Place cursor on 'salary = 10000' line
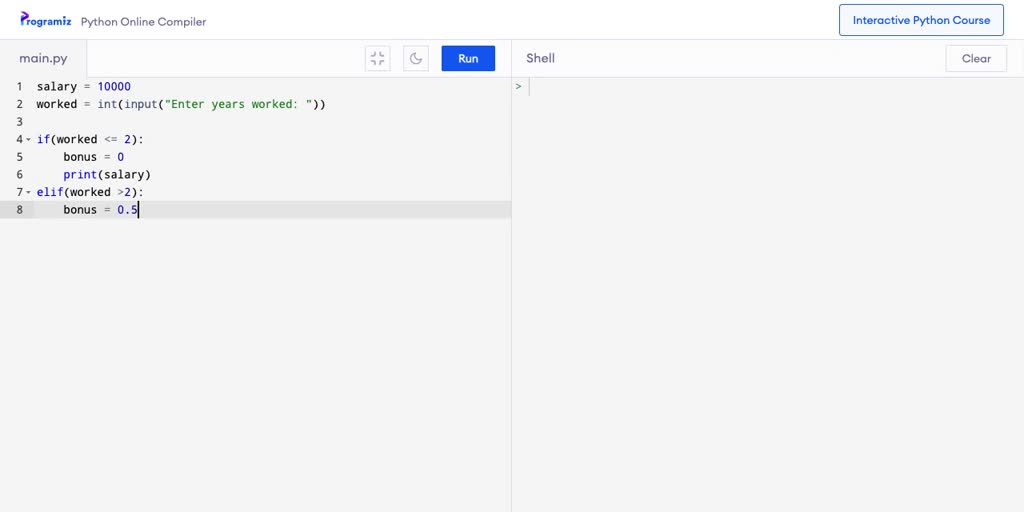The width and height of the screenshot is (1024, 512). tap(84, 86)
